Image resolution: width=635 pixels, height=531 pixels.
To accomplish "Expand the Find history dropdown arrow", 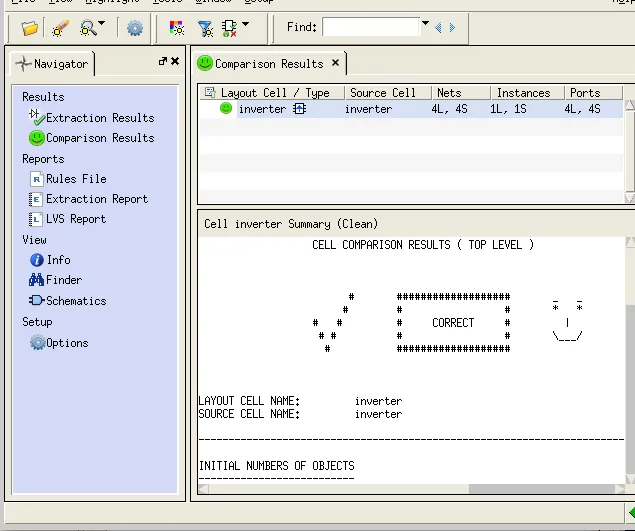I will 425,25.
